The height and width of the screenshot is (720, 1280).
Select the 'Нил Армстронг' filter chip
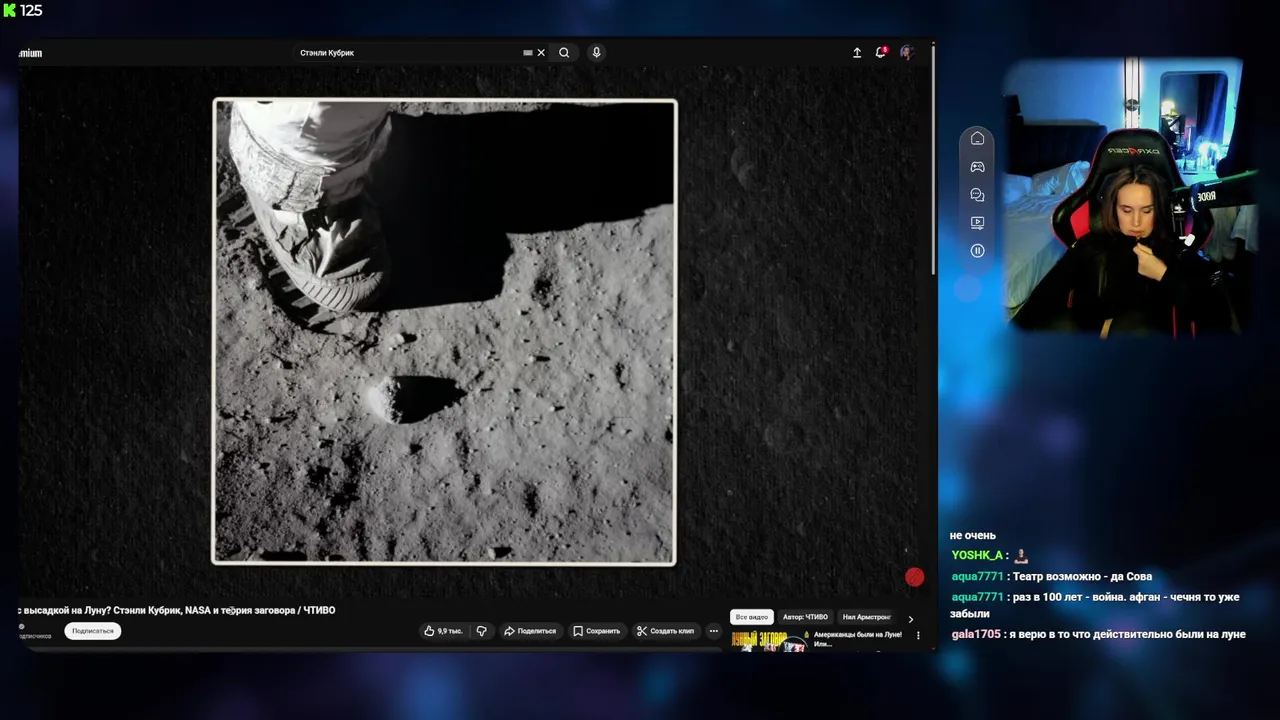(x=866, y=617)
